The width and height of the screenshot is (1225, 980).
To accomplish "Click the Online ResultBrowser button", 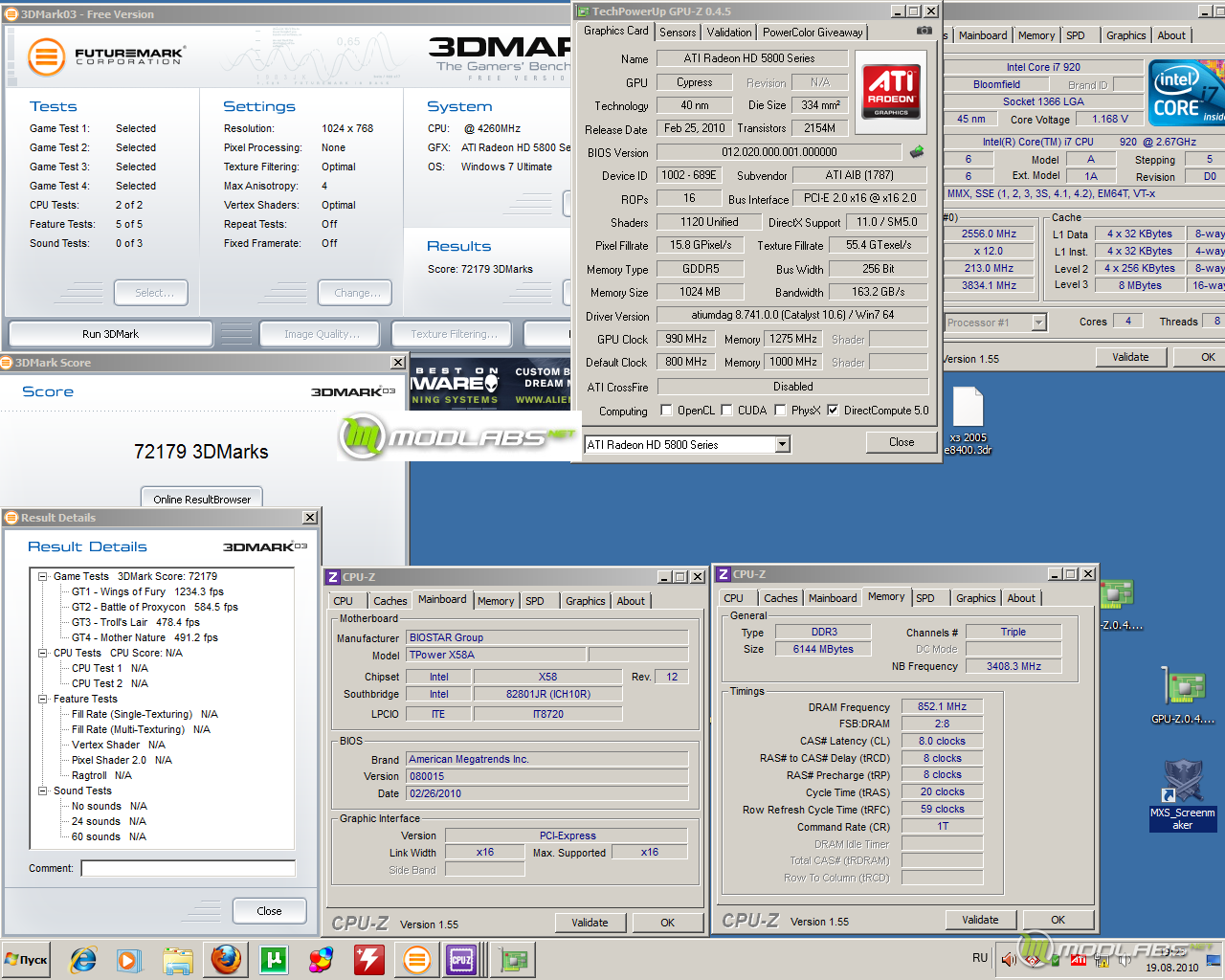I will 202,499.
